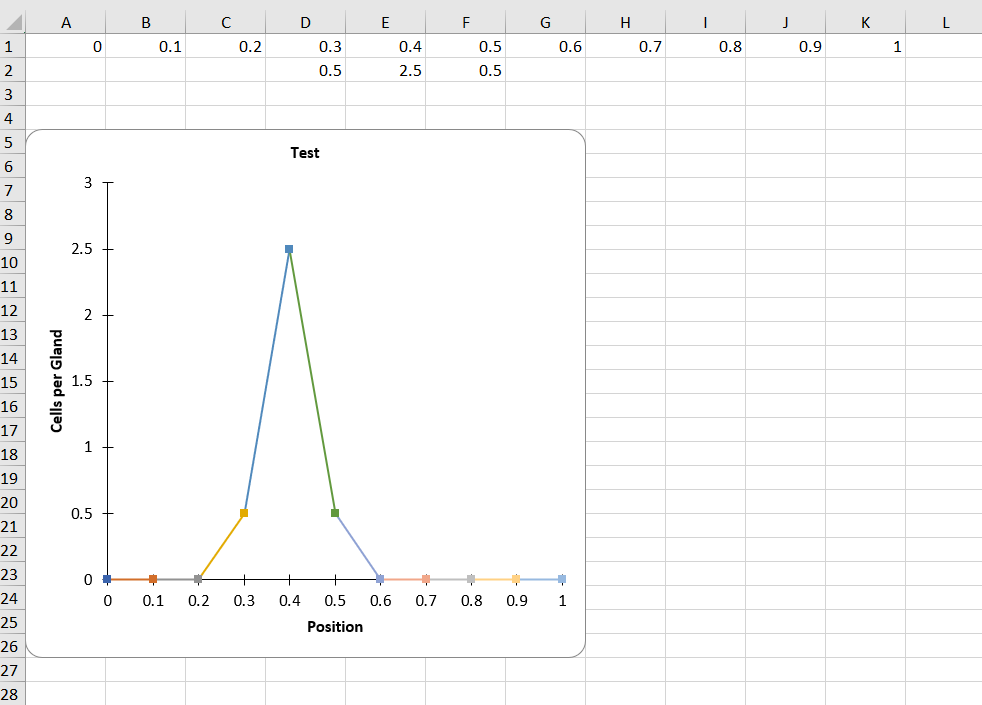The height and width of the screenshot is (705, 982).
Task: Click the horizontal axis label "0.8"
Action: pos(471,601)
